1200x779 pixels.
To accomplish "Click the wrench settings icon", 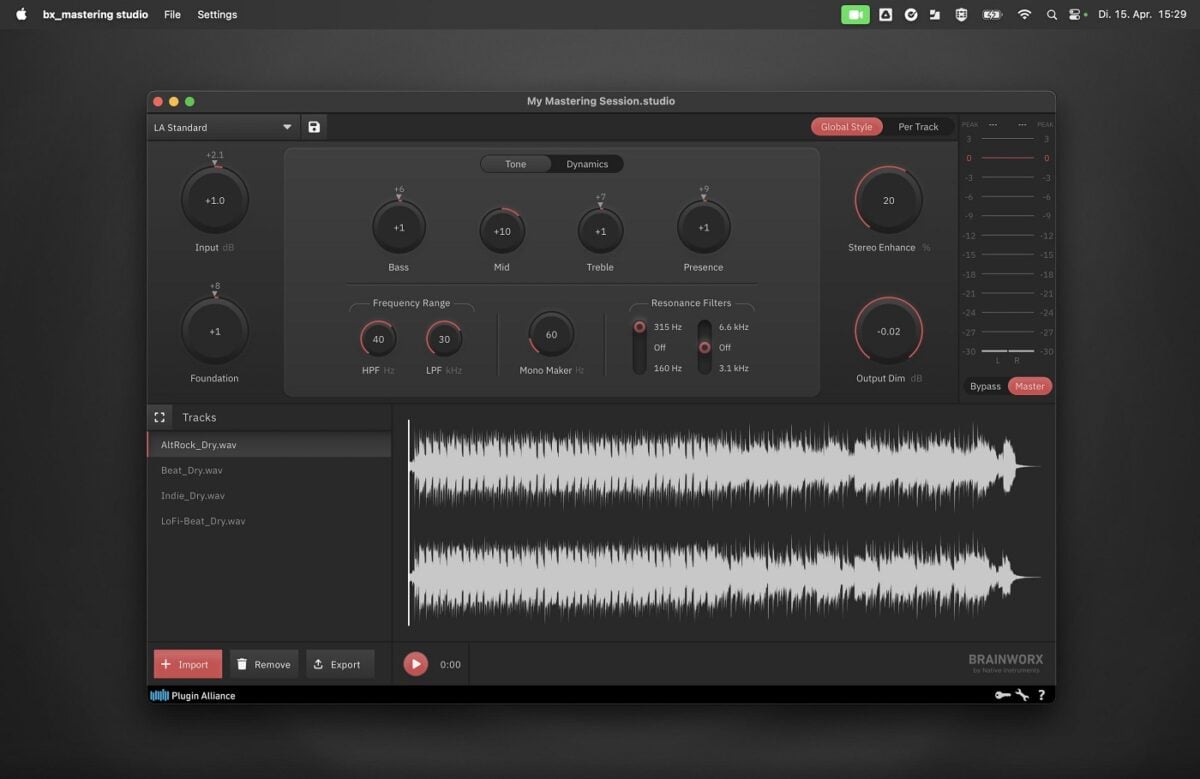I will tap(1022, 695).
